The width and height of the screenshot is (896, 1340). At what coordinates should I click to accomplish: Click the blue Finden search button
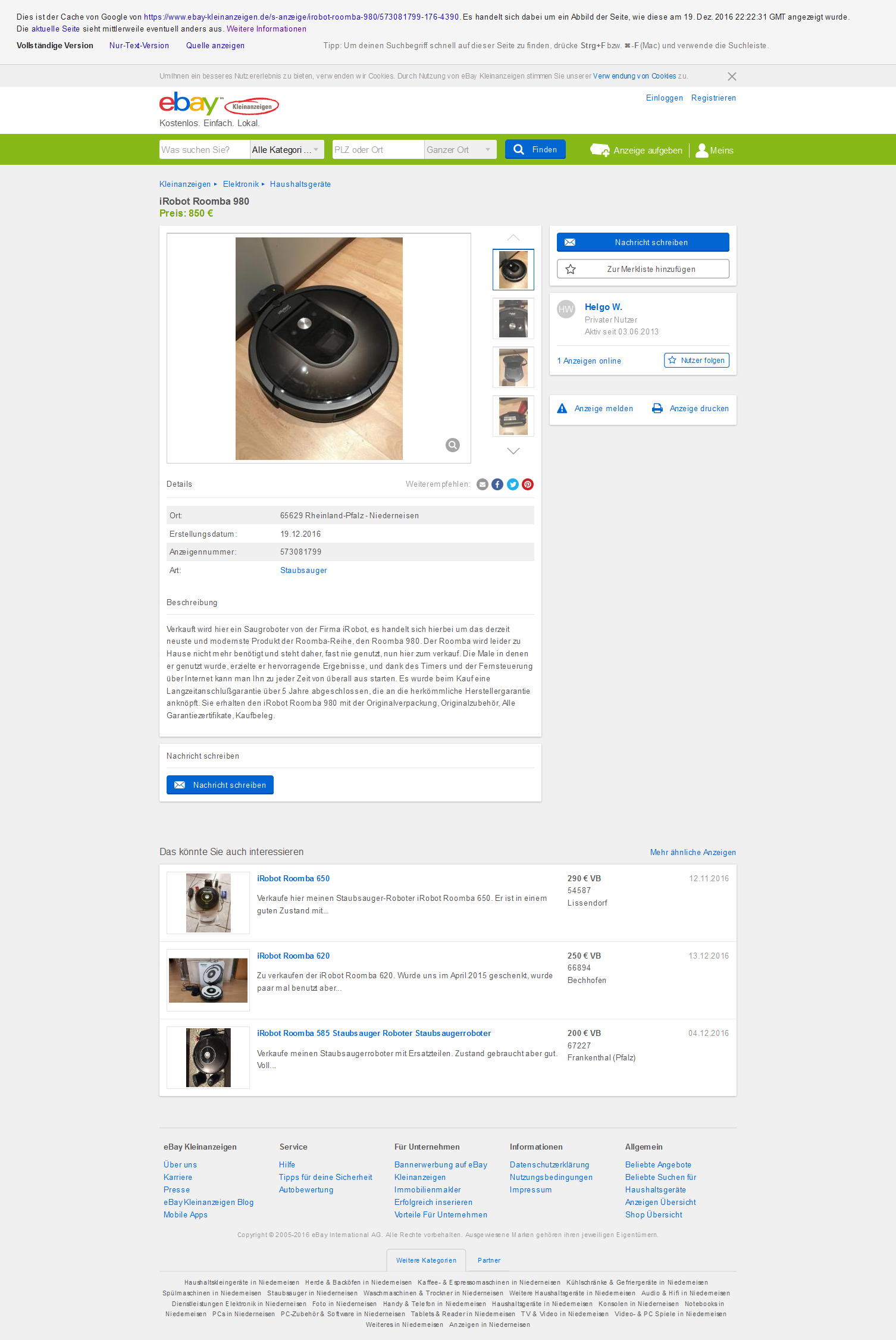click(x=535, y=149)
